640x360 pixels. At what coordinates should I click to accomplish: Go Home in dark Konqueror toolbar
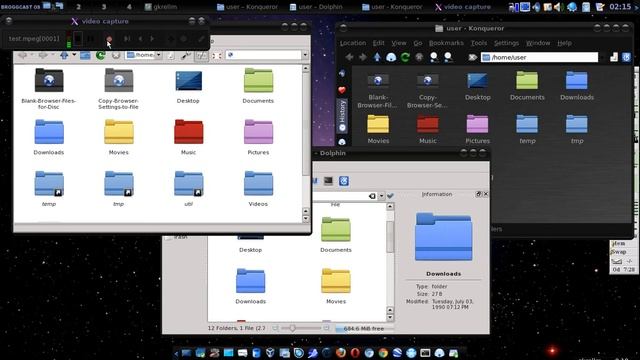pos(391,57)
